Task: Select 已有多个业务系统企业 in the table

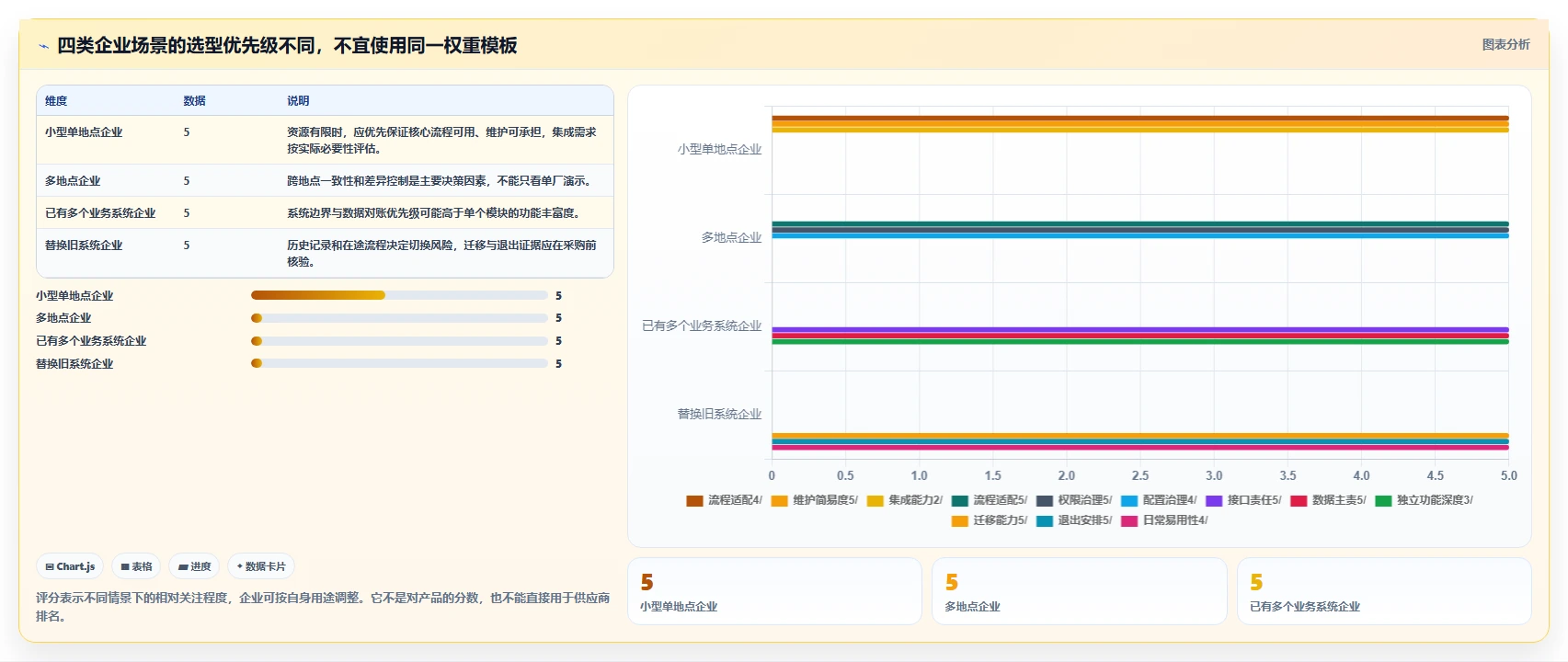Action: tap(100, 213)
